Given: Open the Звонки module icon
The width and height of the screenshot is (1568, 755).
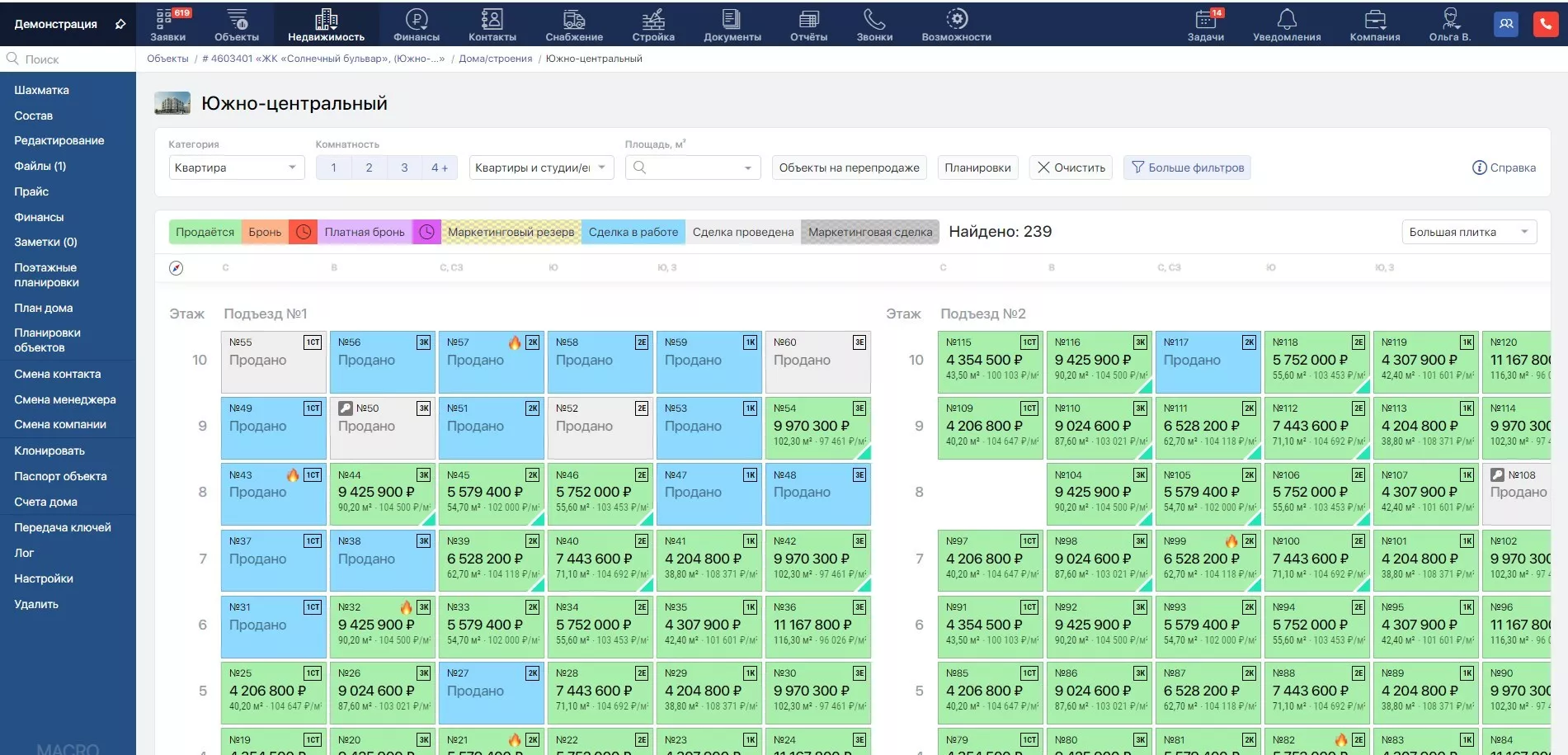Looking at the screenshot, I should coord(874,23).
